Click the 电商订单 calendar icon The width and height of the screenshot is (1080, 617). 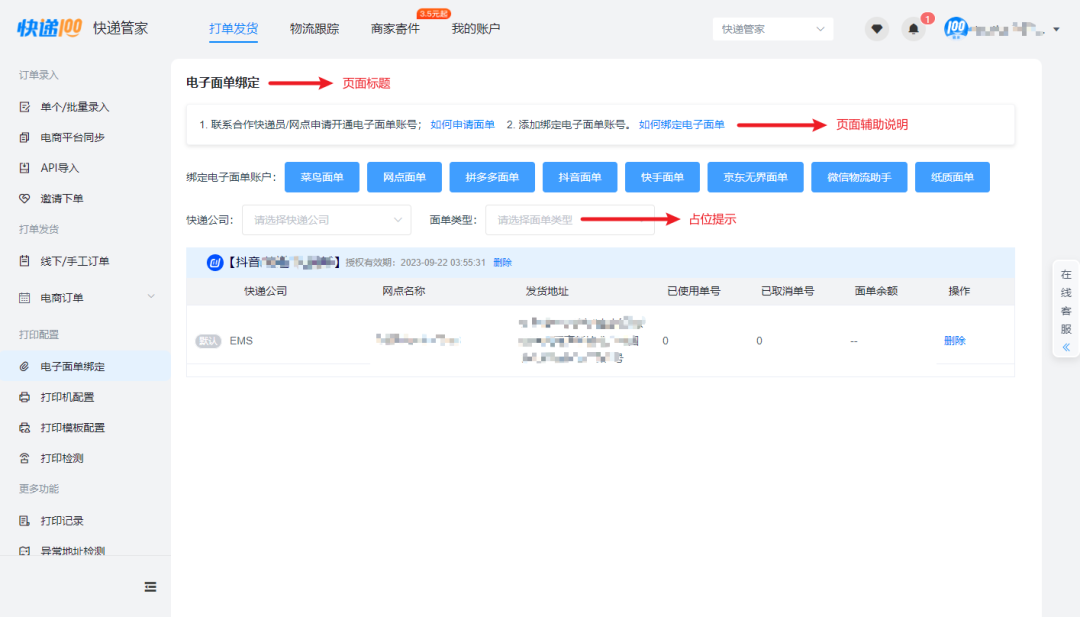tap(25, 297)
